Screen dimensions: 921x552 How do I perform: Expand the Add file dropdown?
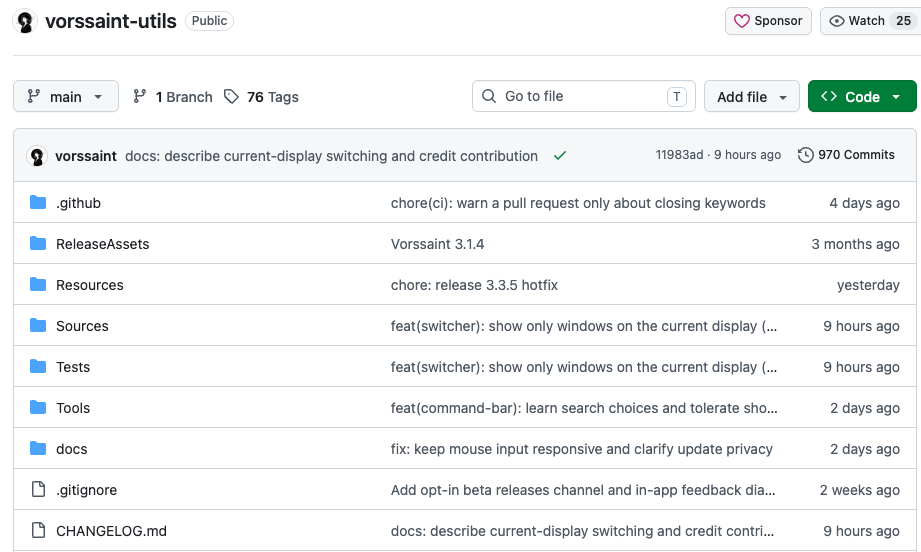click(x=752, y=96)
